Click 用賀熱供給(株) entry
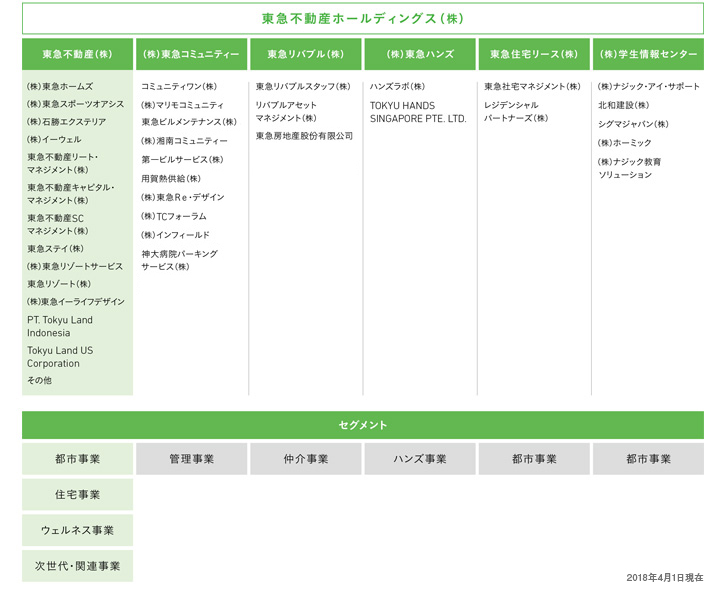The height and width of the screenshot is (614, 725). coord(171,178)
